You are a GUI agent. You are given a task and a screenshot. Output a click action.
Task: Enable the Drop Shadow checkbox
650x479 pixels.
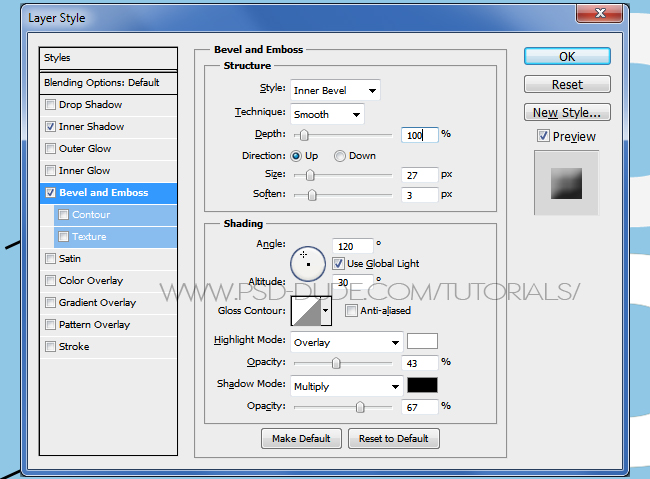coord(50,105)
